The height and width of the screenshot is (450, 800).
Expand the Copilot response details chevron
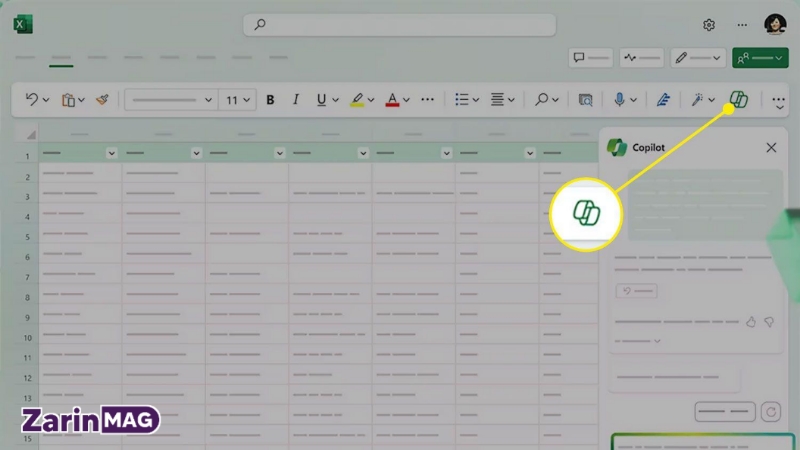[657, 341]
